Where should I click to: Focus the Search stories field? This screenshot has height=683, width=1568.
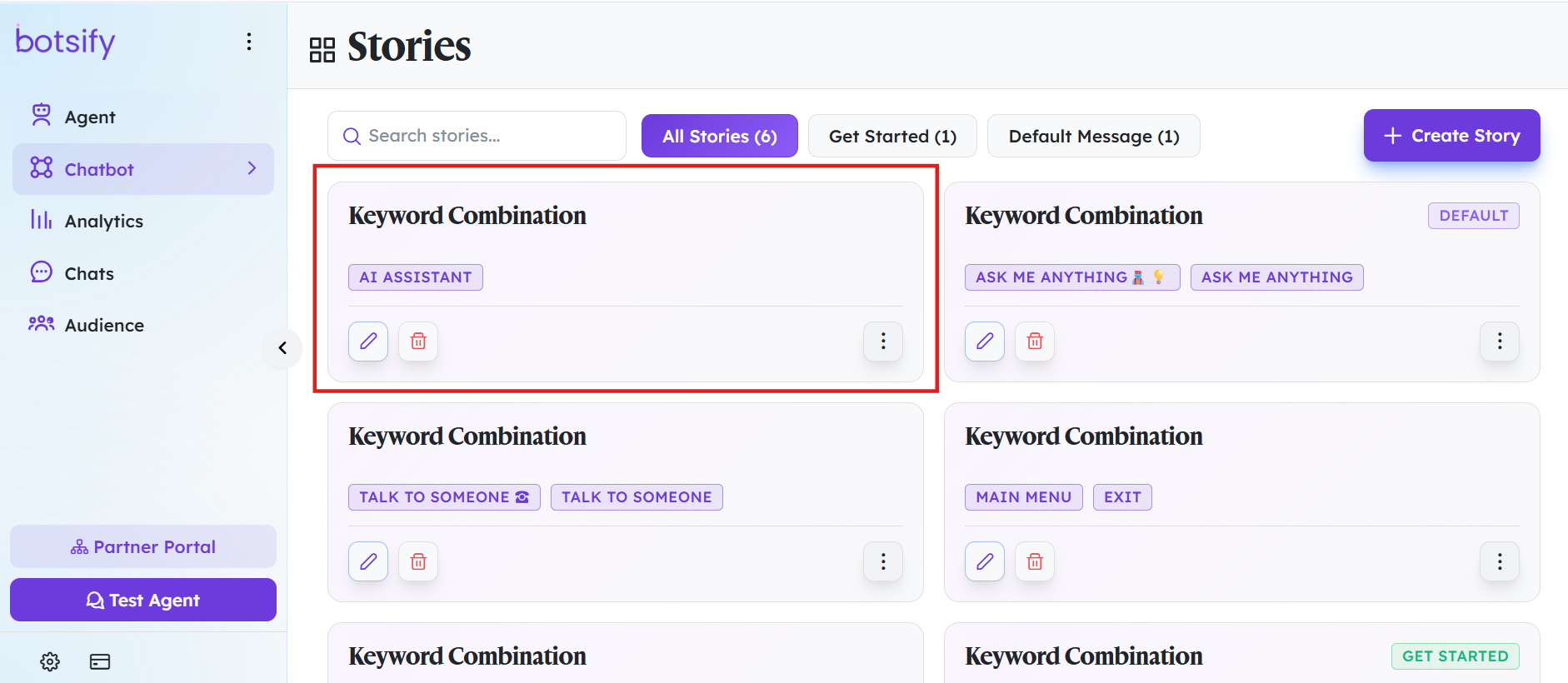(477, 136)
